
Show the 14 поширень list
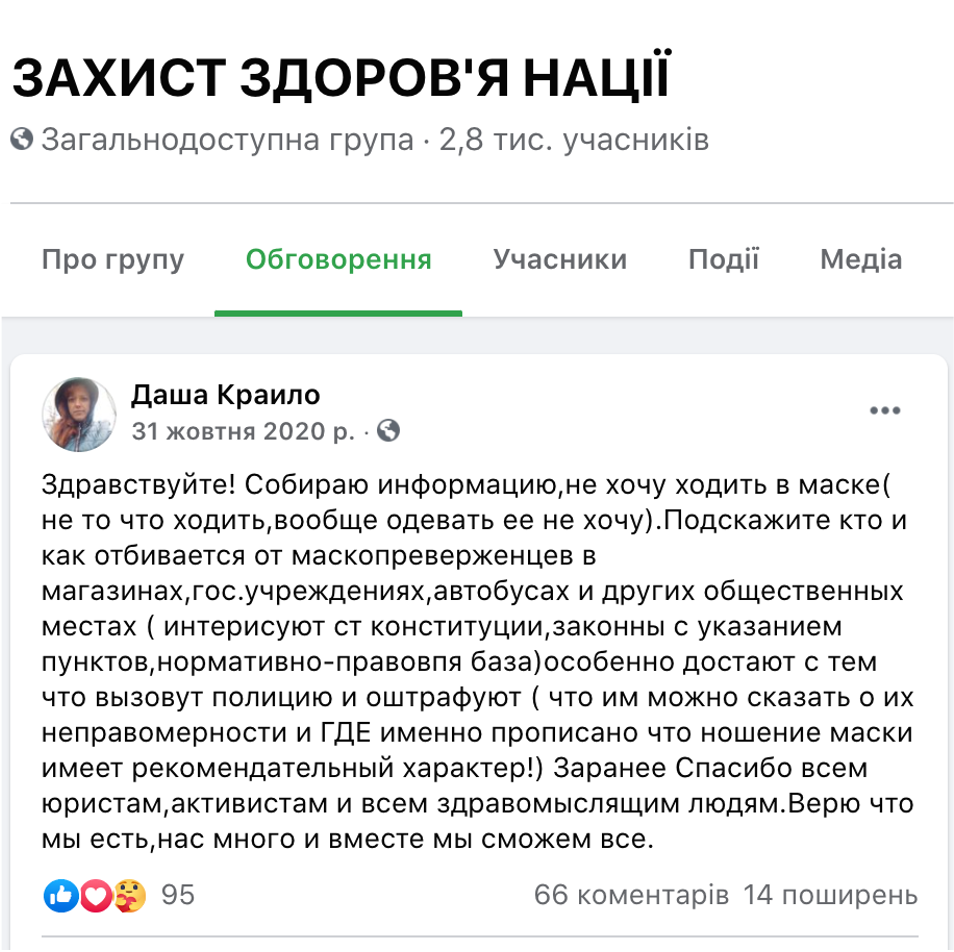(x=830, y=894)
